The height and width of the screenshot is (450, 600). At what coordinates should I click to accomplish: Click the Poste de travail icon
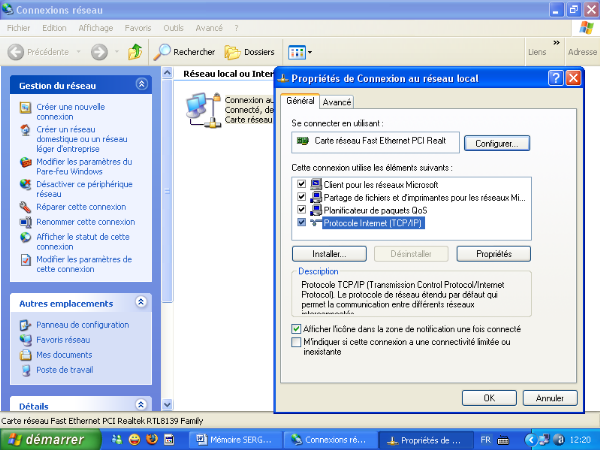click(x=25, y=370)
